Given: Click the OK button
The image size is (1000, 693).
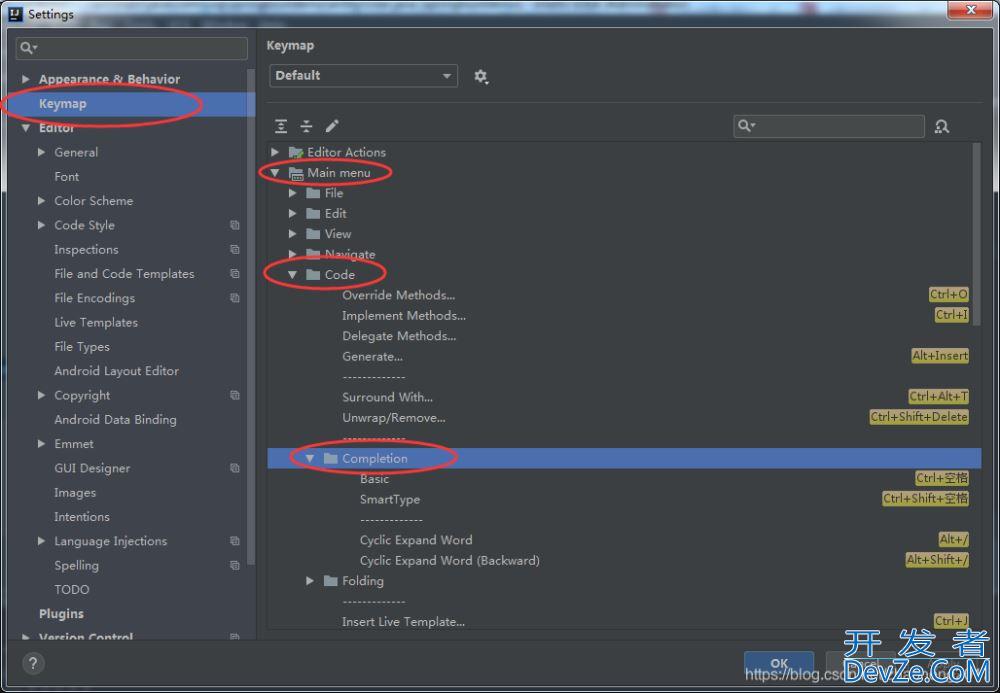Looking at the screenshot, I should click(779, 664).
